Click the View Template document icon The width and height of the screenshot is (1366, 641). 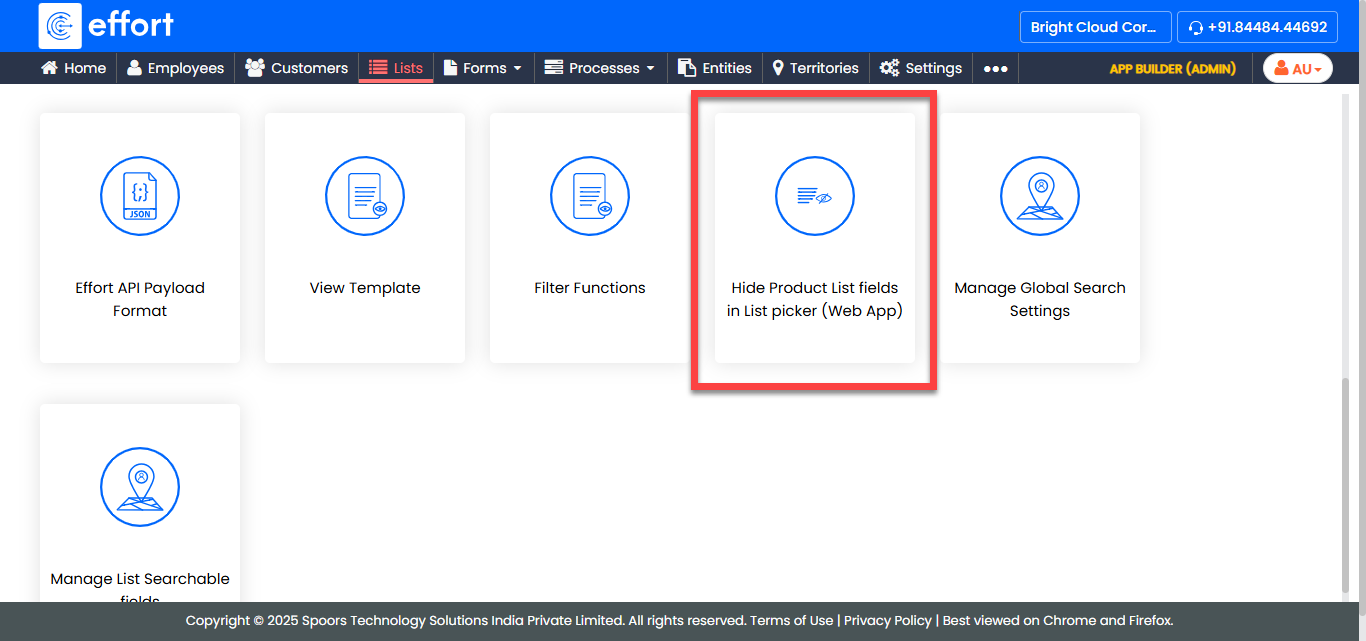click(365, 196)
